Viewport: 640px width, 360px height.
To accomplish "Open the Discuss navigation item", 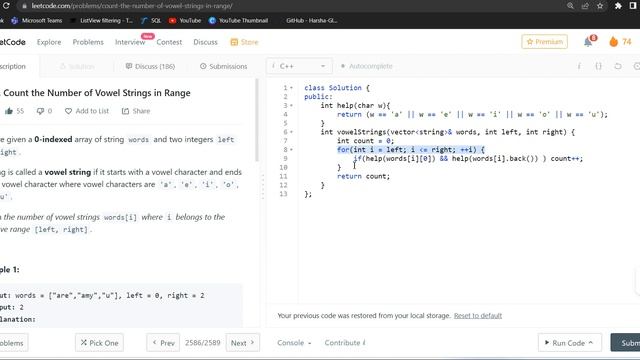I will (205, 42).
